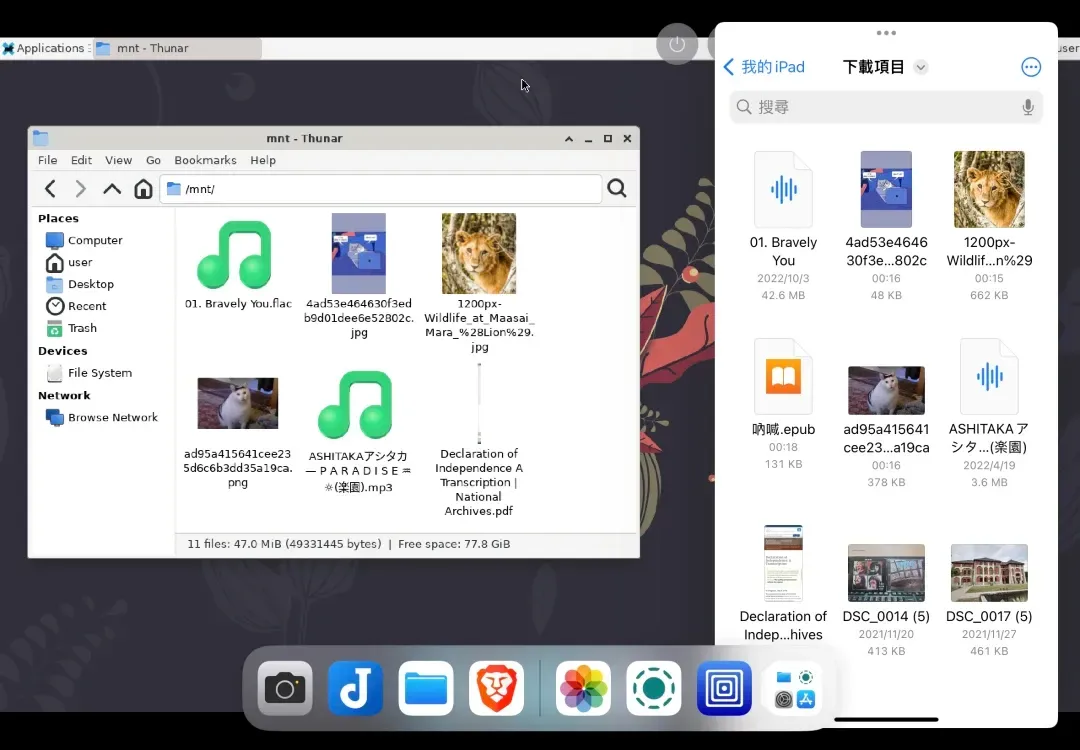The width and height of the screenshot is (1080, 750).
Task: Open the Applications menu in panel
Action: [43, 48]
